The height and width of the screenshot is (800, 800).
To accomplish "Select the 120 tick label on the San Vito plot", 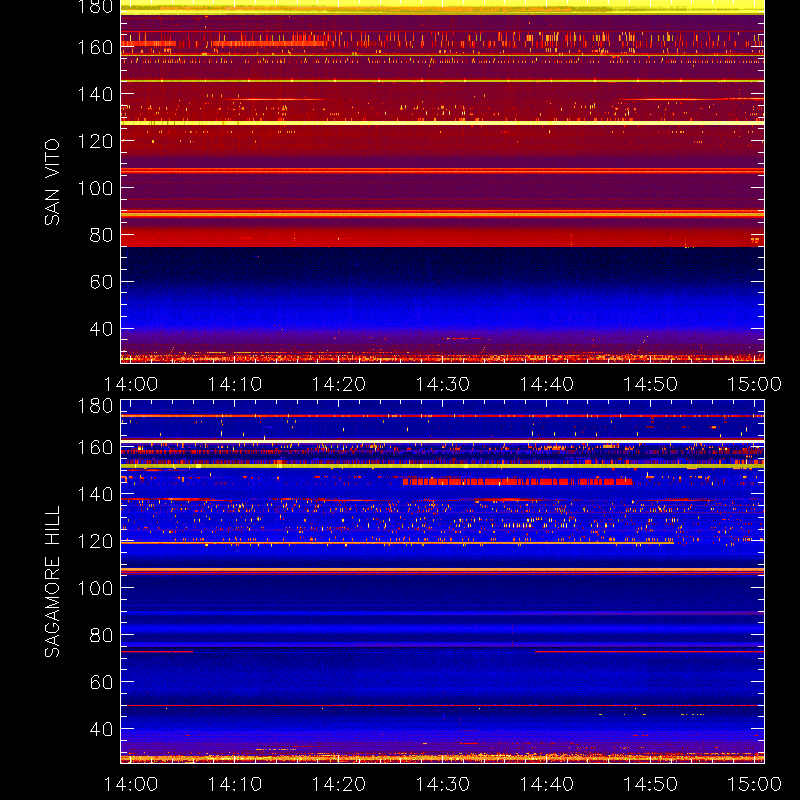I will click(95, 141).
